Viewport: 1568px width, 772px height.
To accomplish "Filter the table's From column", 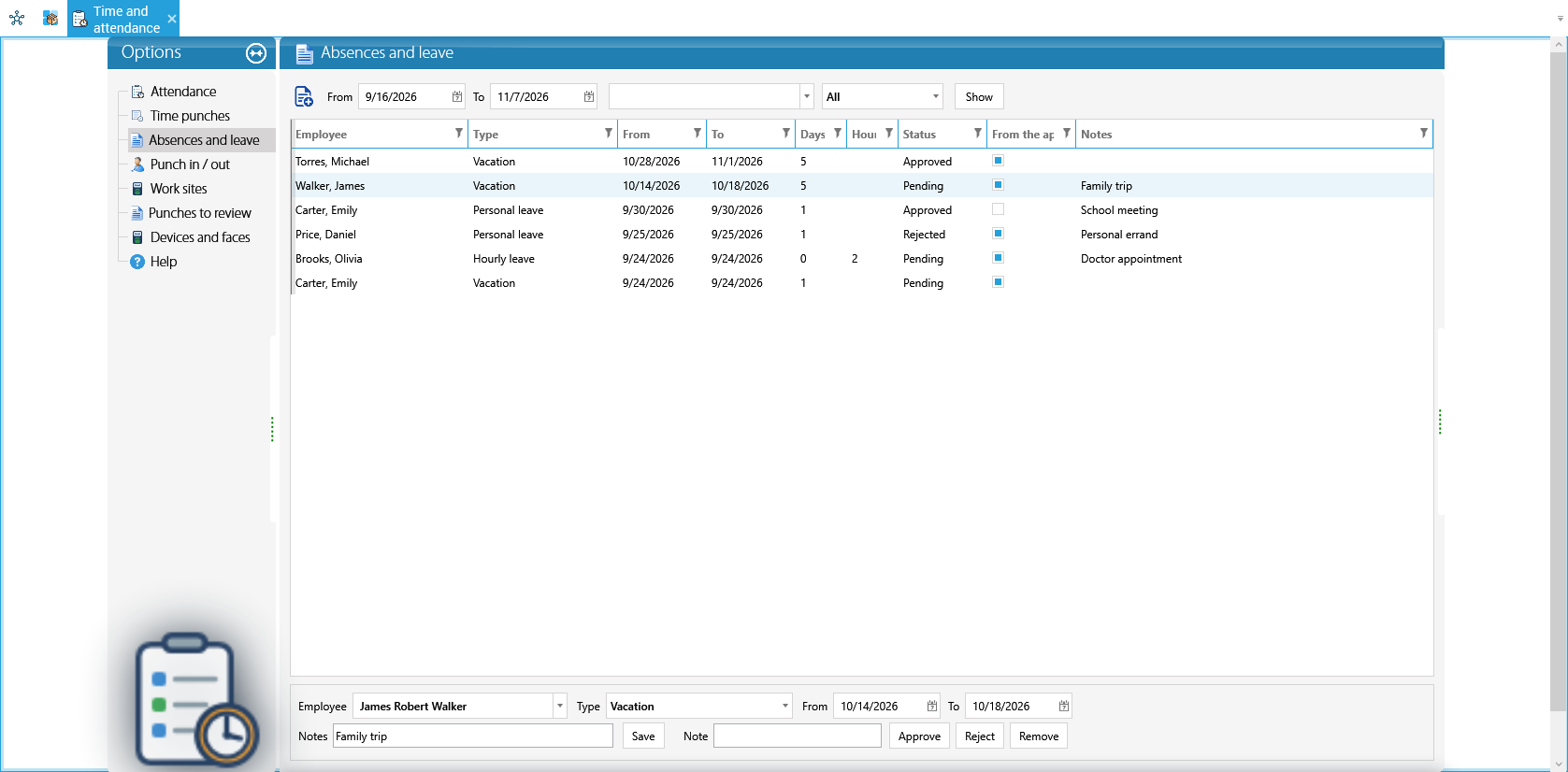I will pyautogui.click(x=698, y=134).
